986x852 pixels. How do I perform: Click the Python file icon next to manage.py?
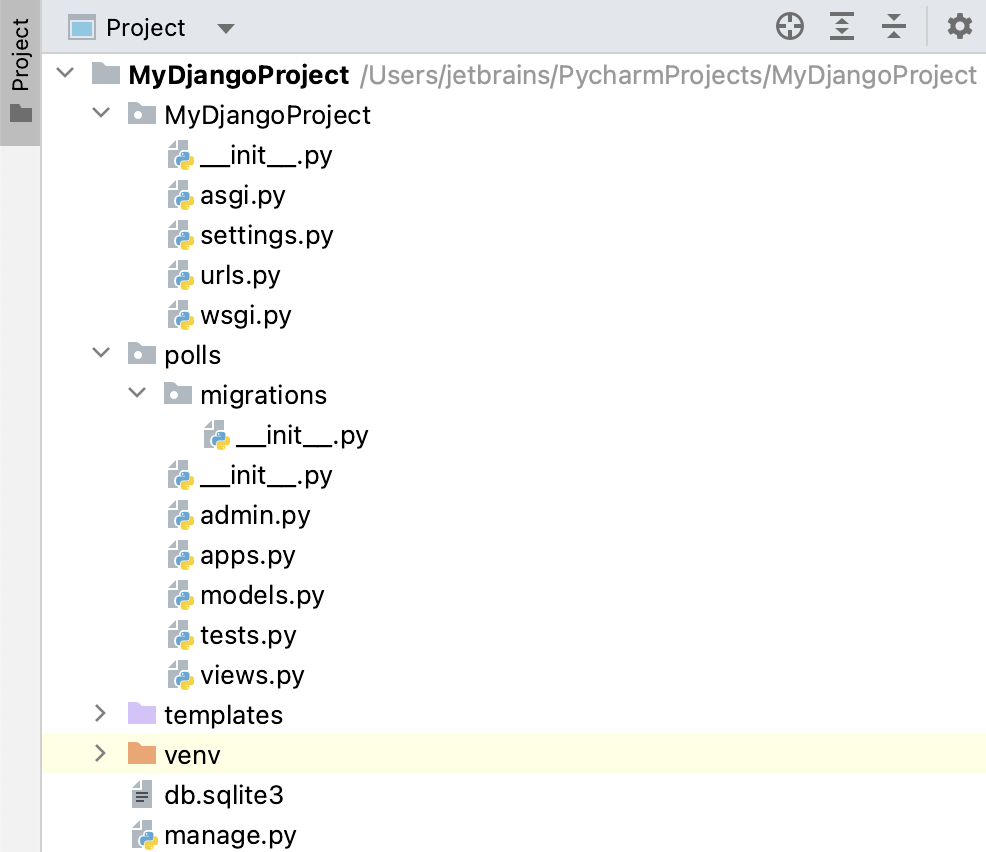tap(146, 835)
